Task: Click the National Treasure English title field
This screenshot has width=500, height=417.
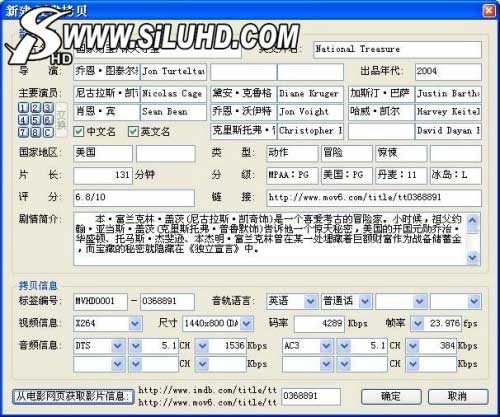Action: (x=397, y=50)
